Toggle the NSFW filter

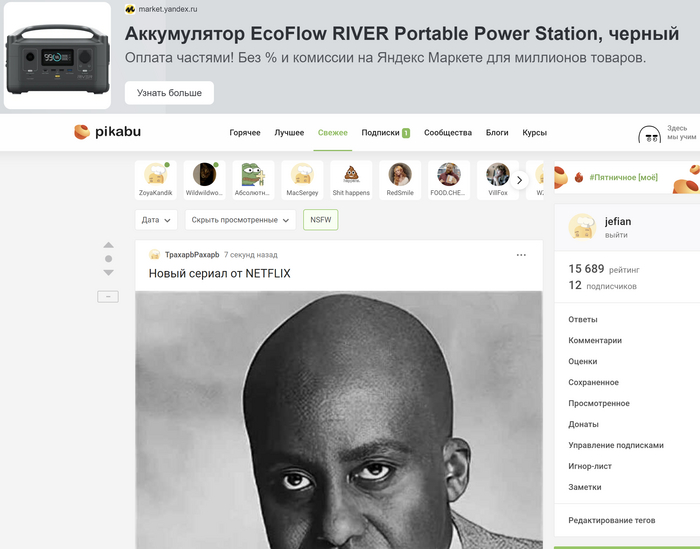point(321,220)
